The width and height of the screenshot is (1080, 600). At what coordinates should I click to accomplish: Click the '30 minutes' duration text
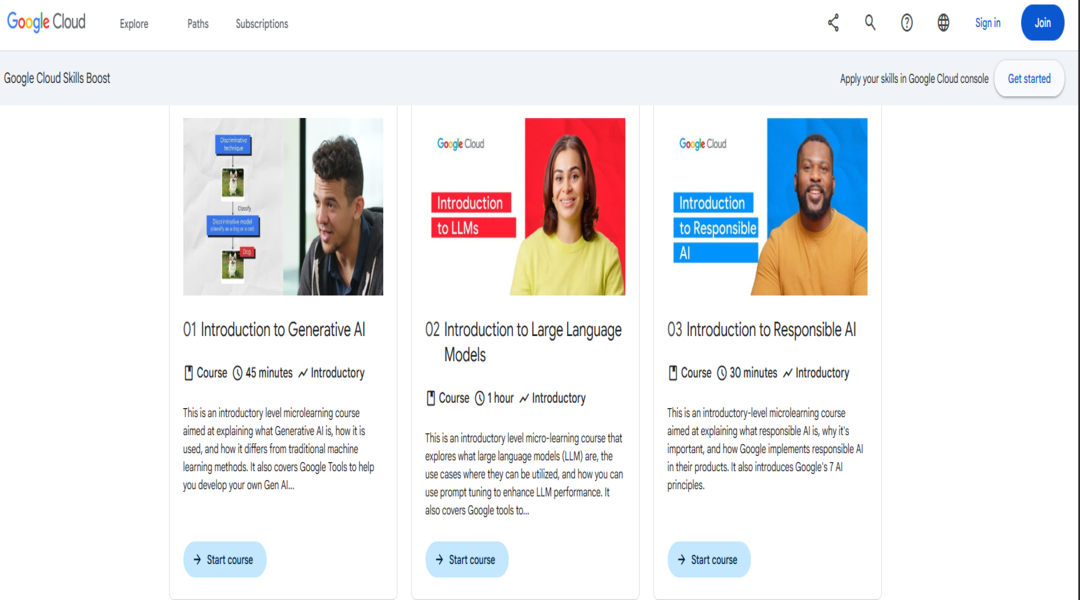coord(754,373)
